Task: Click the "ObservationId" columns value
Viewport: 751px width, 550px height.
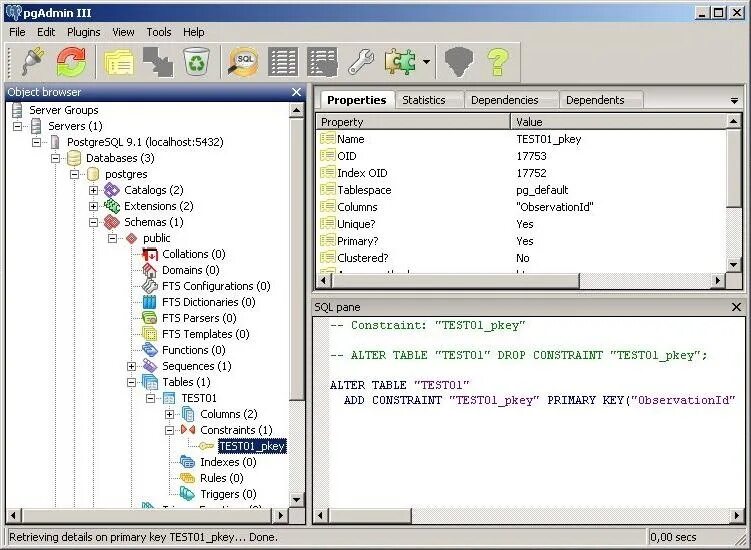Action: coord(555,207)
